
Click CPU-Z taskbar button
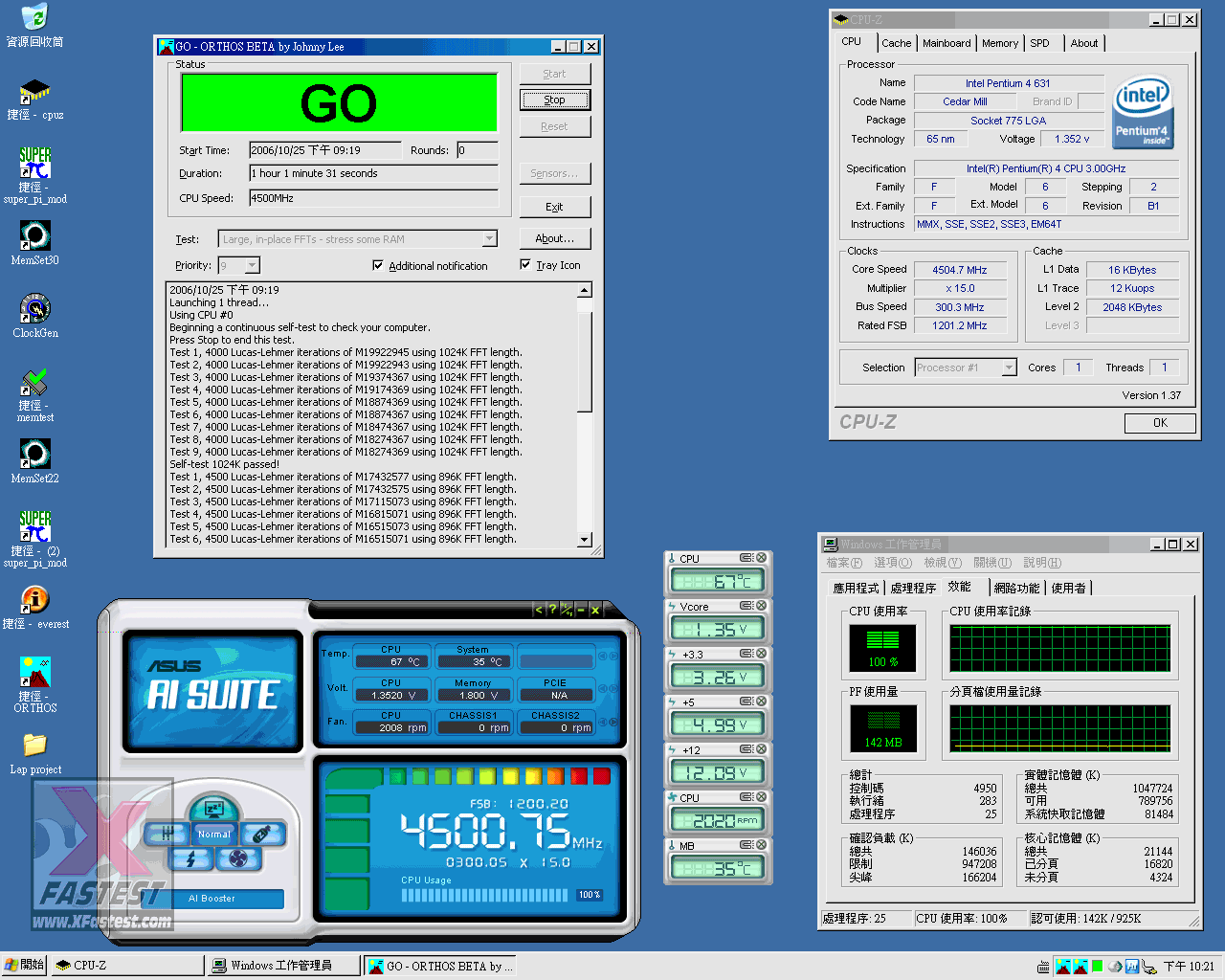point(126,966)
